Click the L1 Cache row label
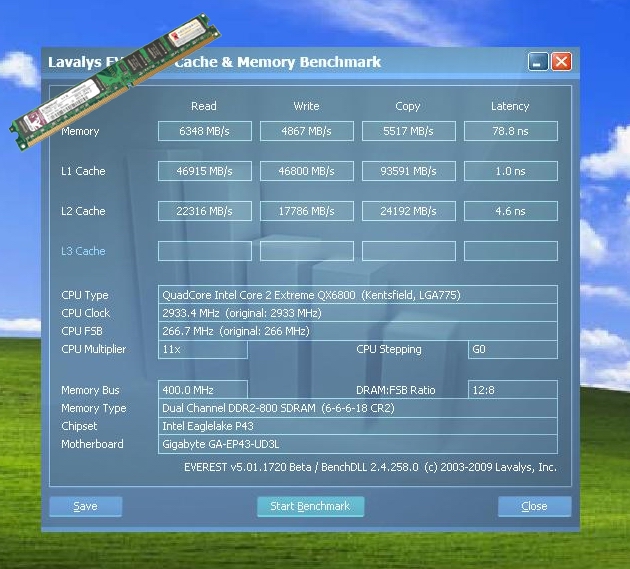 click(83, 171)
